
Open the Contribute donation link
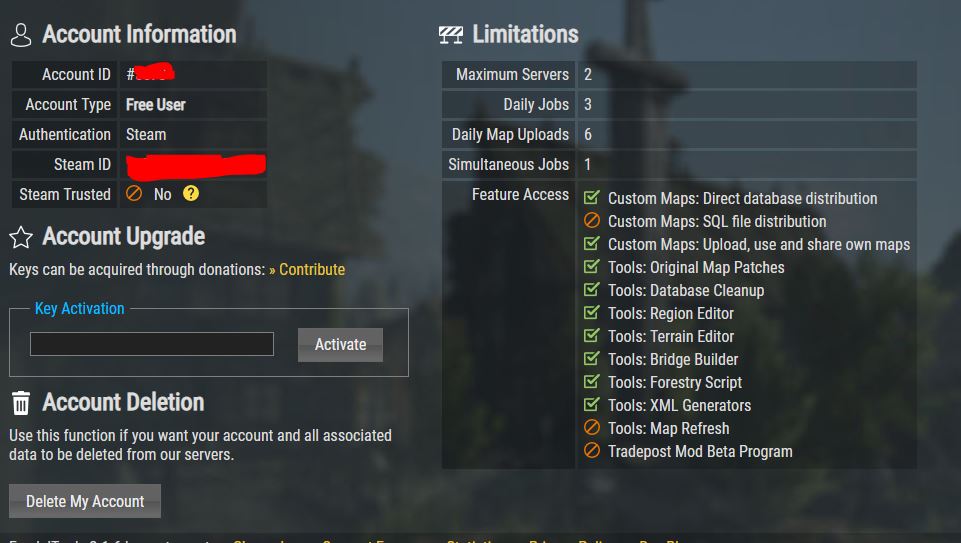point(311,270)
